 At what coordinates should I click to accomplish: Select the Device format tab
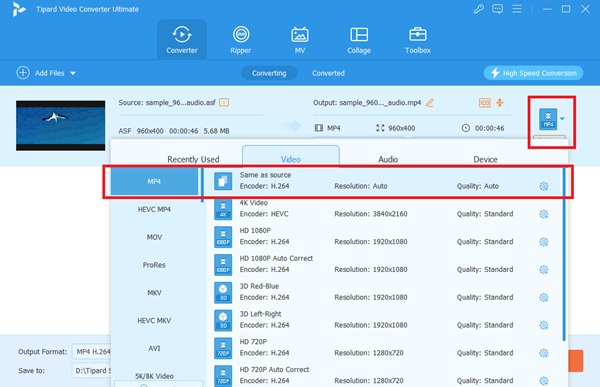click(x=485, y=159)
